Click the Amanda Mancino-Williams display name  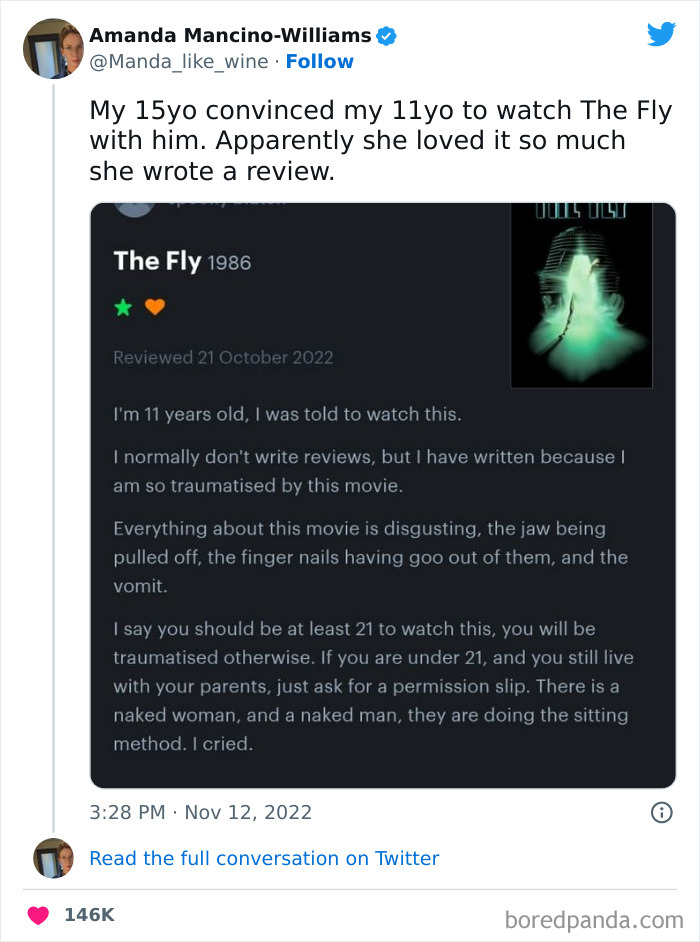tap(230, 35)
